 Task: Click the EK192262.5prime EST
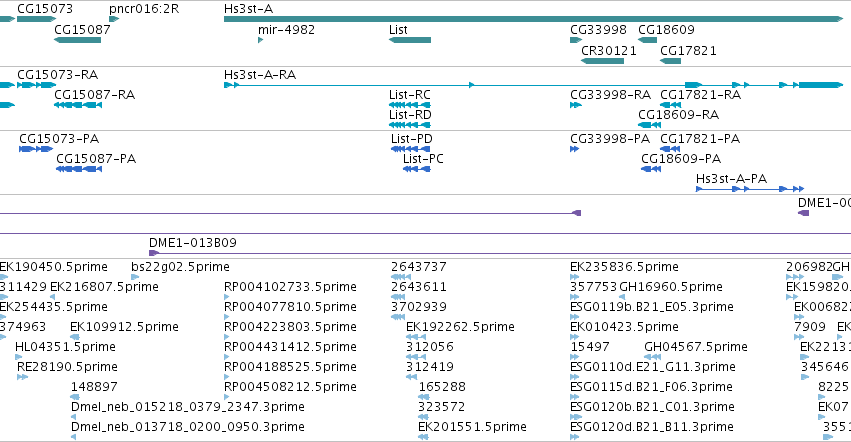tap(416, 337)
